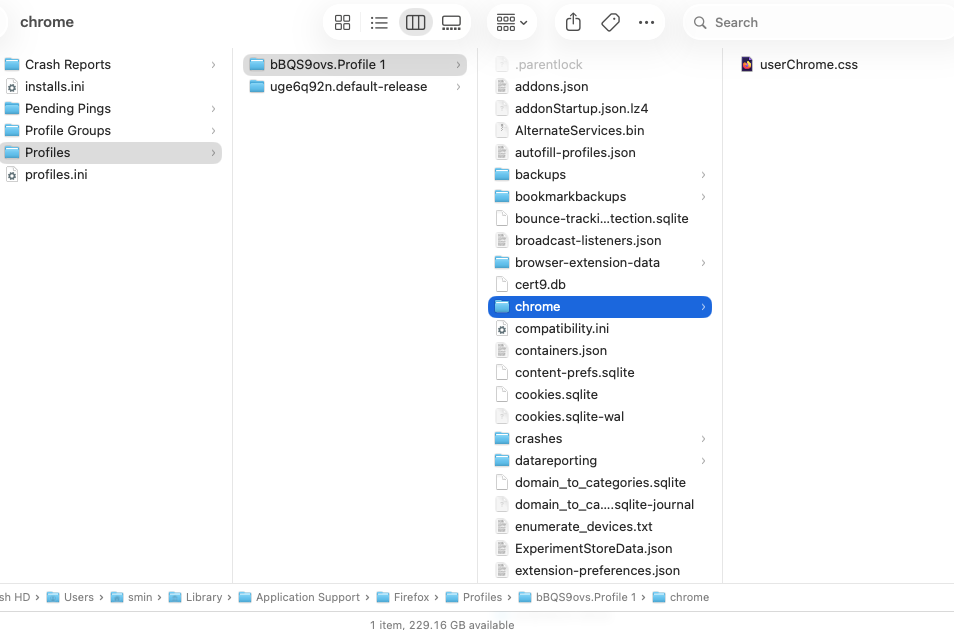Switch to icon view in toolbar

(x=342, y=22)
